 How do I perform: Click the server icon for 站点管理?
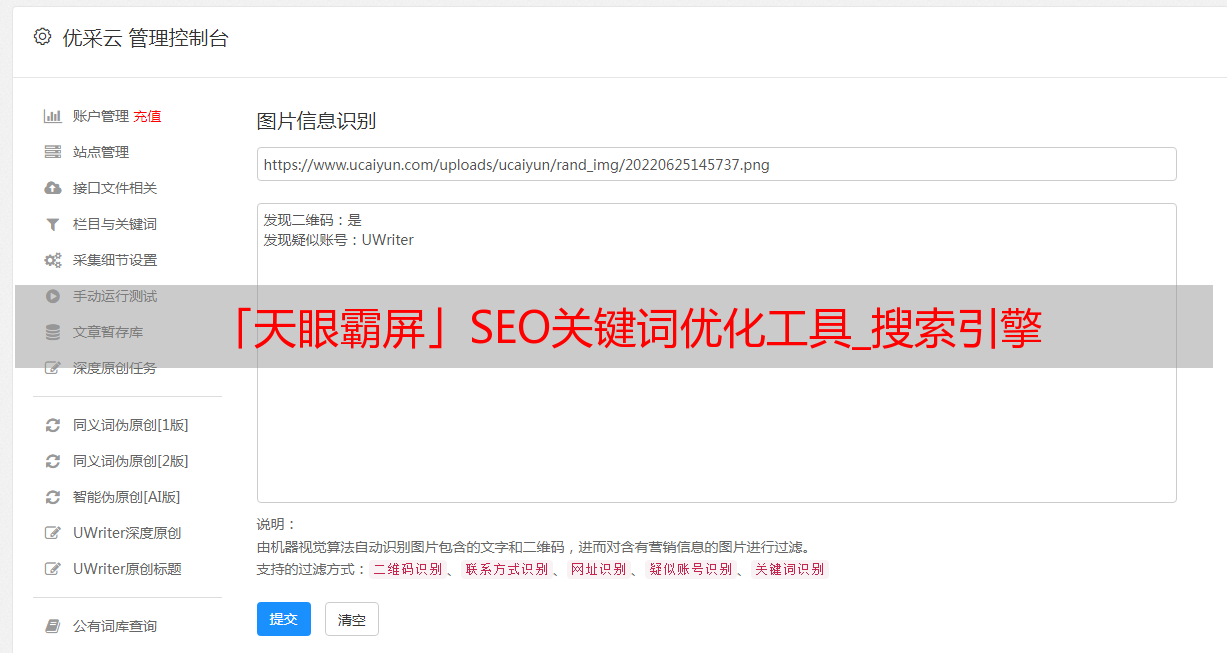click(x=53, y=152)
